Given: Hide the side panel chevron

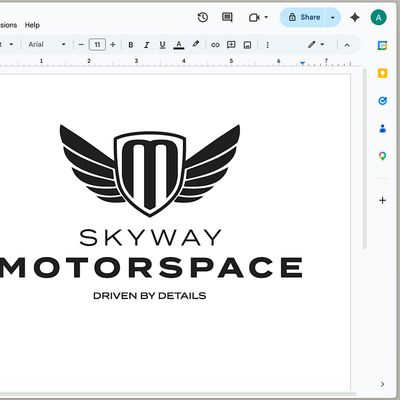Looking at the screenshot, I should [382, 384].
